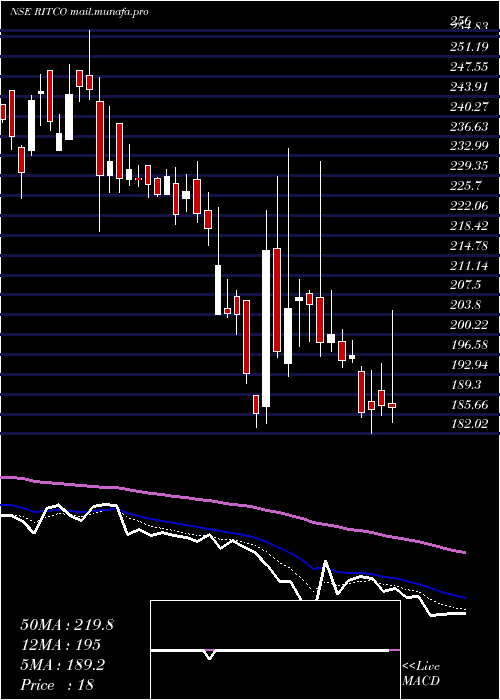Click the 222.06 price axis label
This screenshot has height=700, width=500.
(x=469, y=206)
